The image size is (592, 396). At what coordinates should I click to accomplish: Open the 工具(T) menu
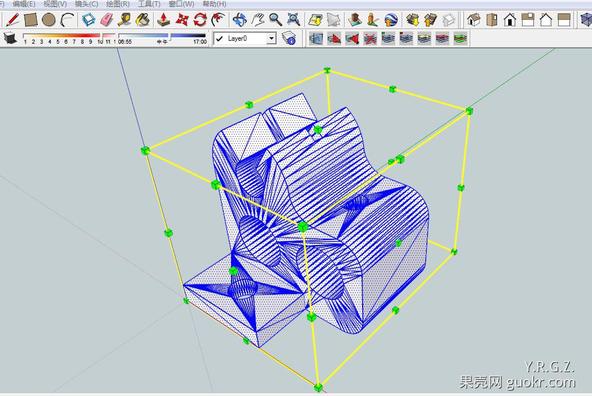[149, 4]
